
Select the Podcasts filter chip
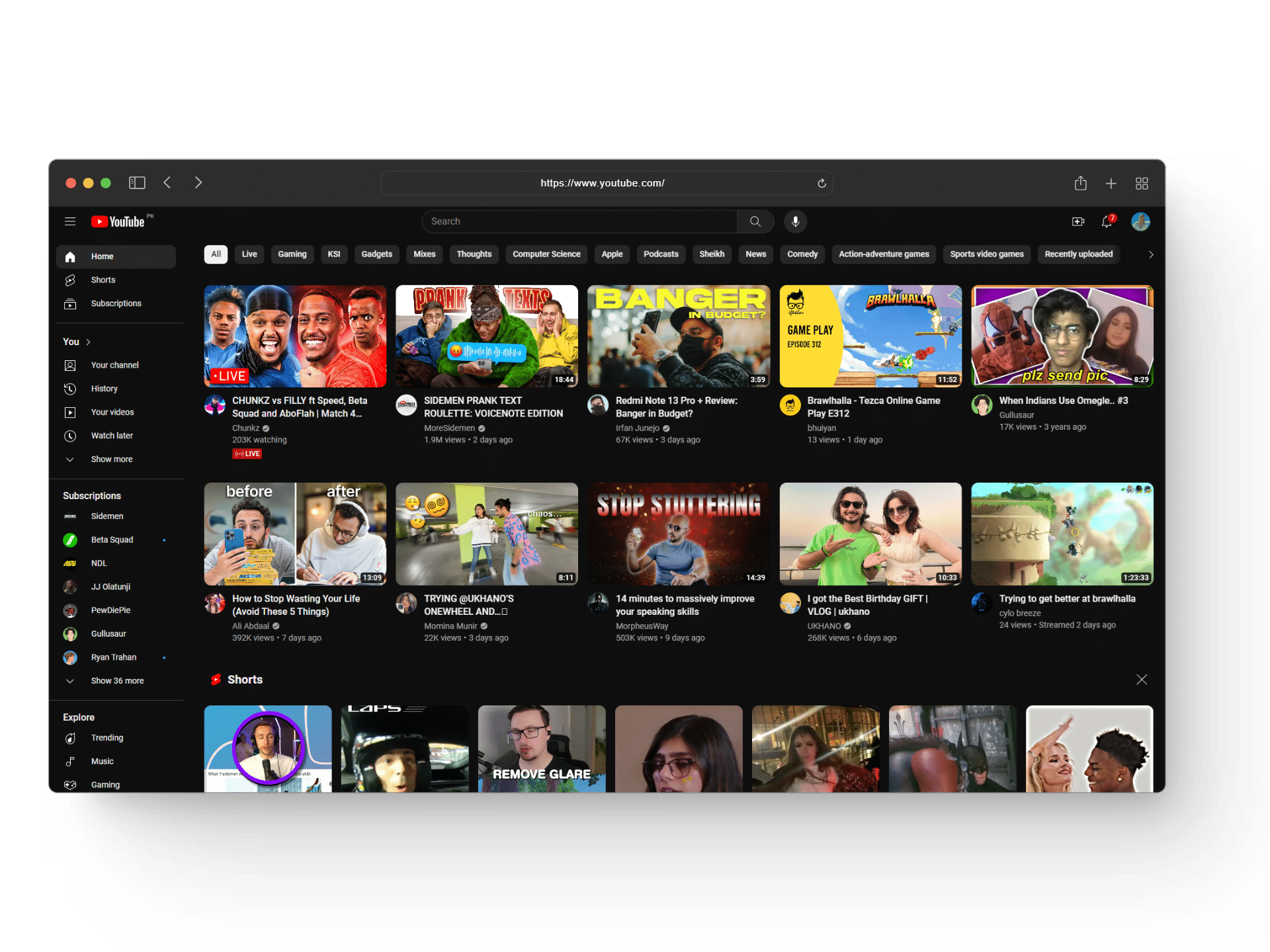click(x=660, y=255)
